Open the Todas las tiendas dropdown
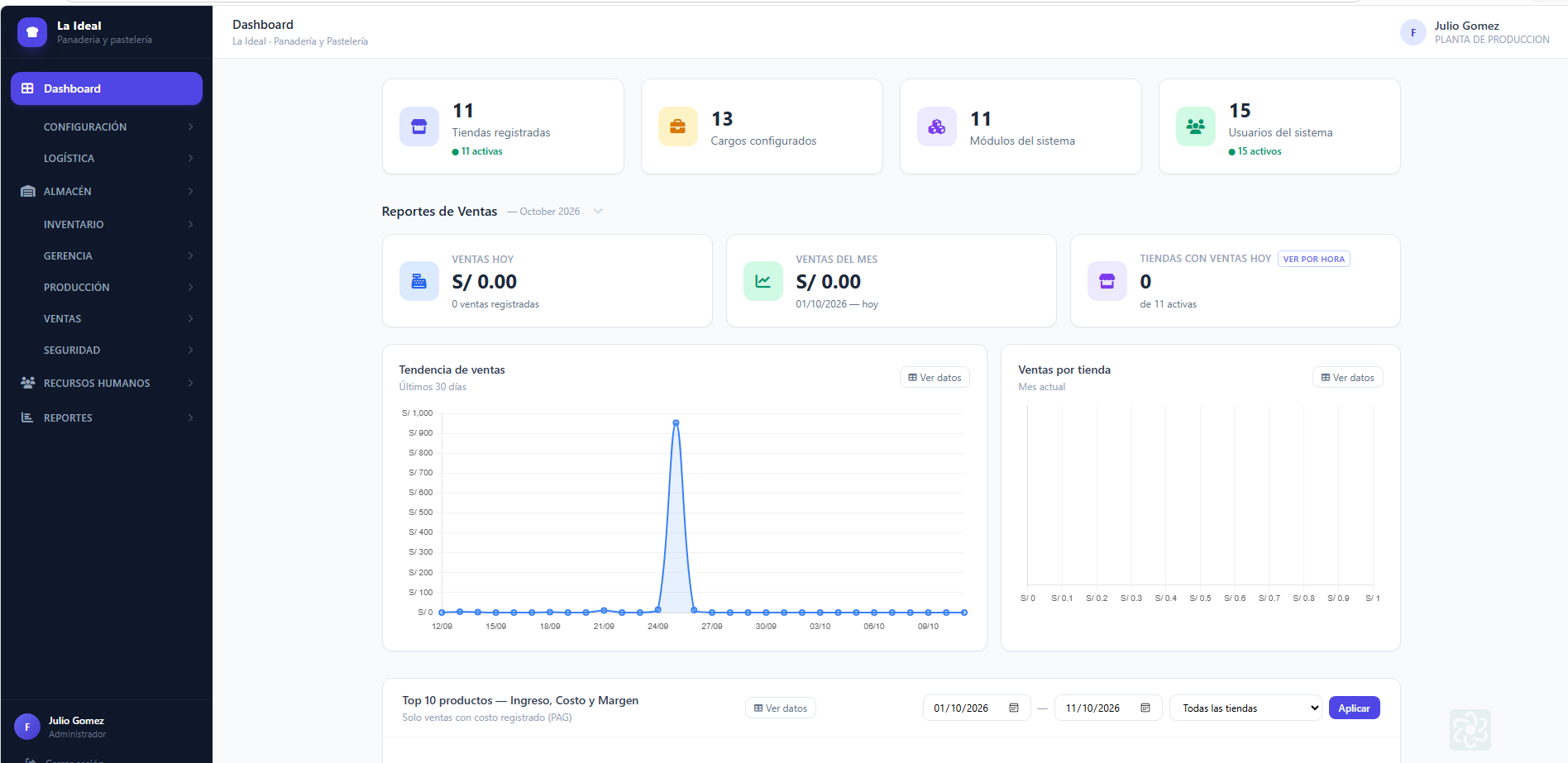This screenshot has height=763, width=1568. [1245, 708]
